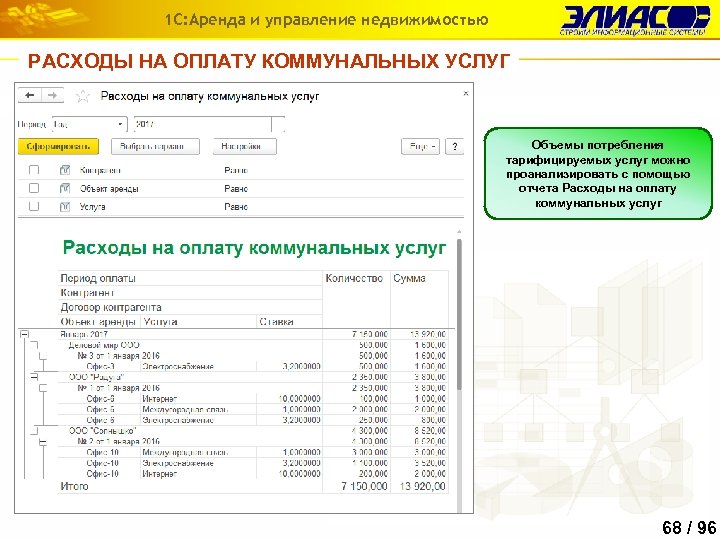Click the filter icon in Объект аренды row

[x=65, y=188]
